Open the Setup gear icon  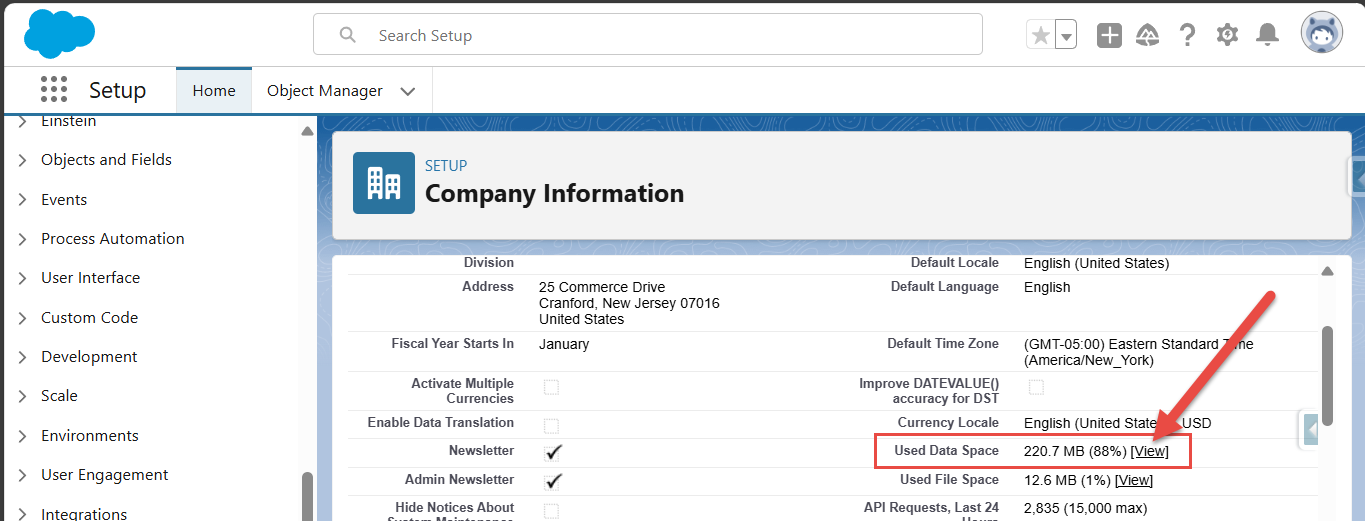(x=1227, y=35)
